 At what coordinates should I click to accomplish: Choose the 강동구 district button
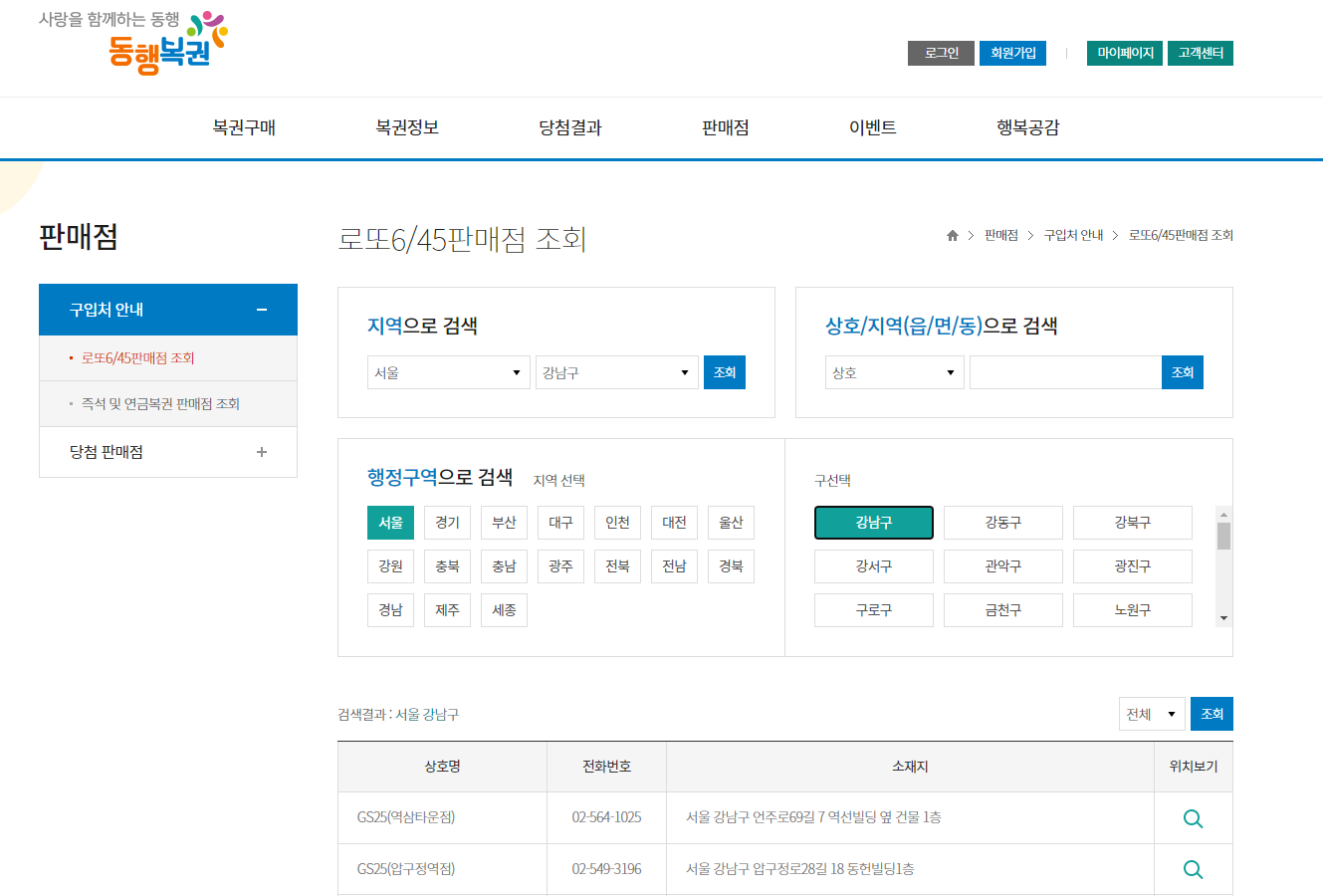(x=1003, y=523)
